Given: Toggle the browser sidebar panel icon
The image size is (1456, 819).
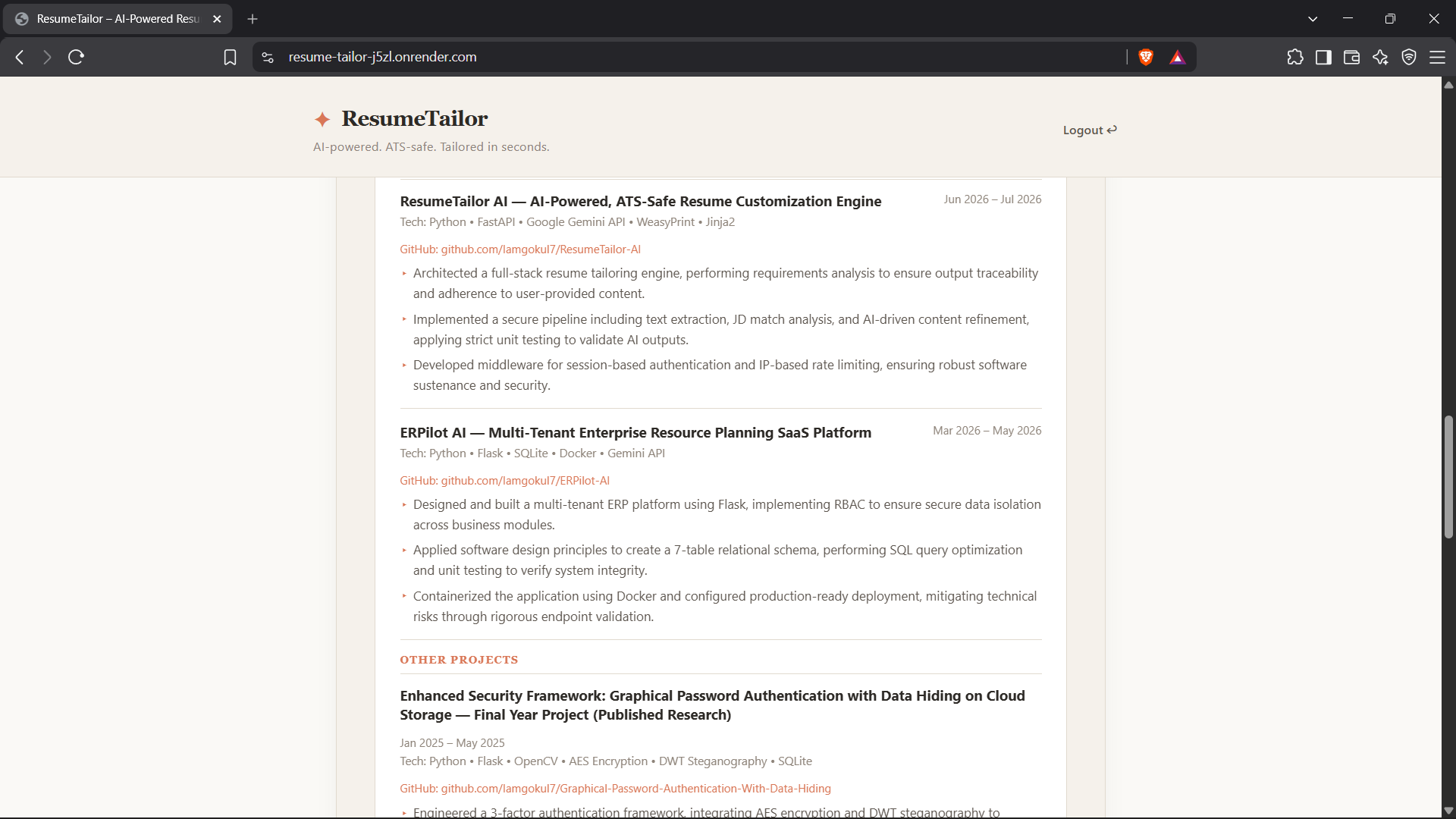Looking at the screenshot, I should coord(1323,57).
